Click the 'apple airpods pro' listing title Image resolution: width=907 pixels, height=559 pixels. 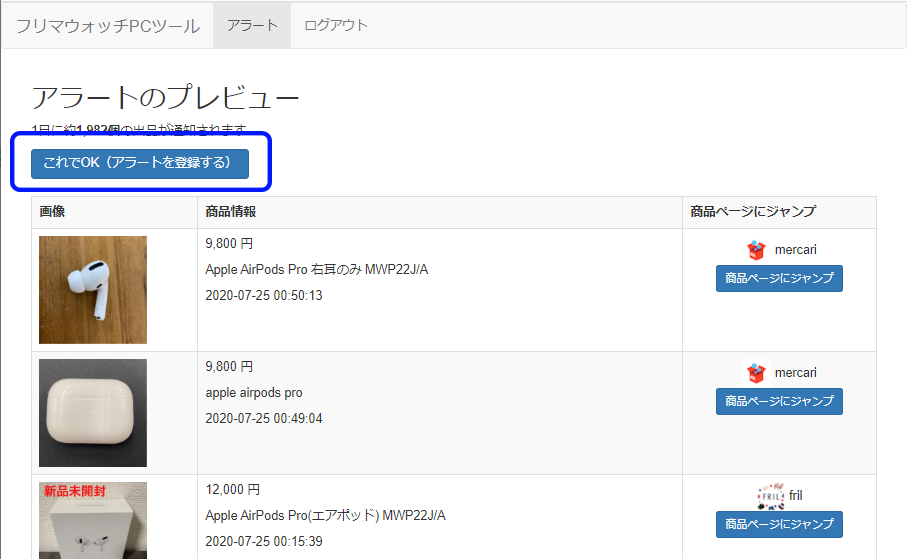pos(254,393)
